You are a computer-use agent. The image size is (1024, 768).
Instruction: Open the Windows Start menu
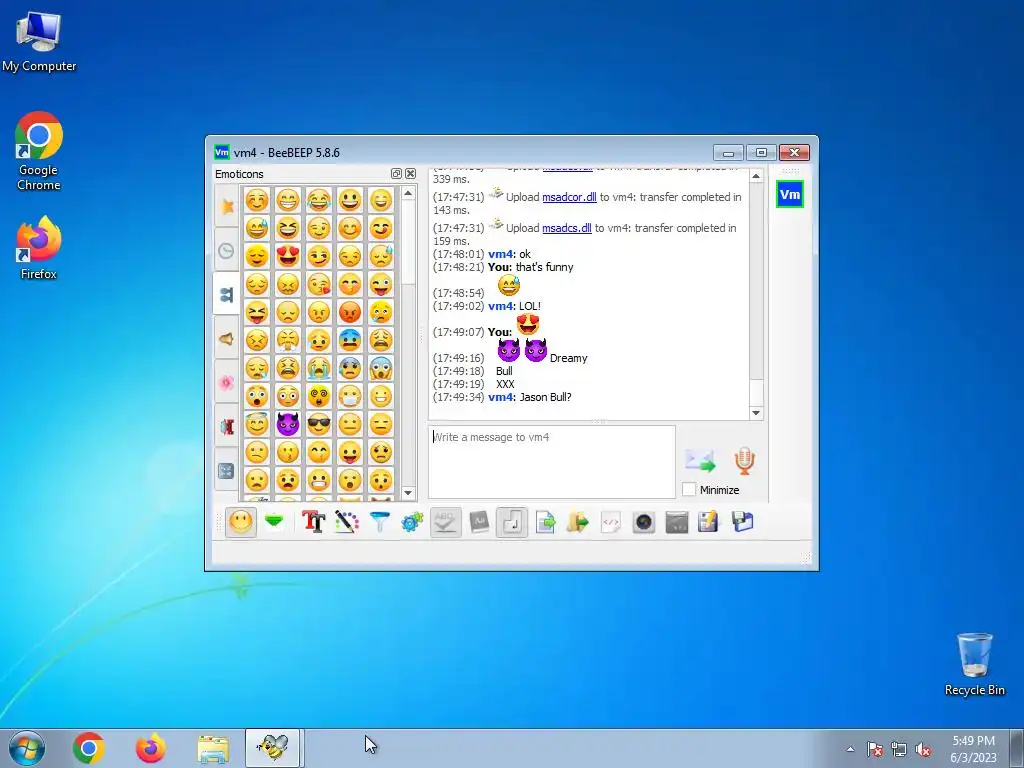(27, 748)
